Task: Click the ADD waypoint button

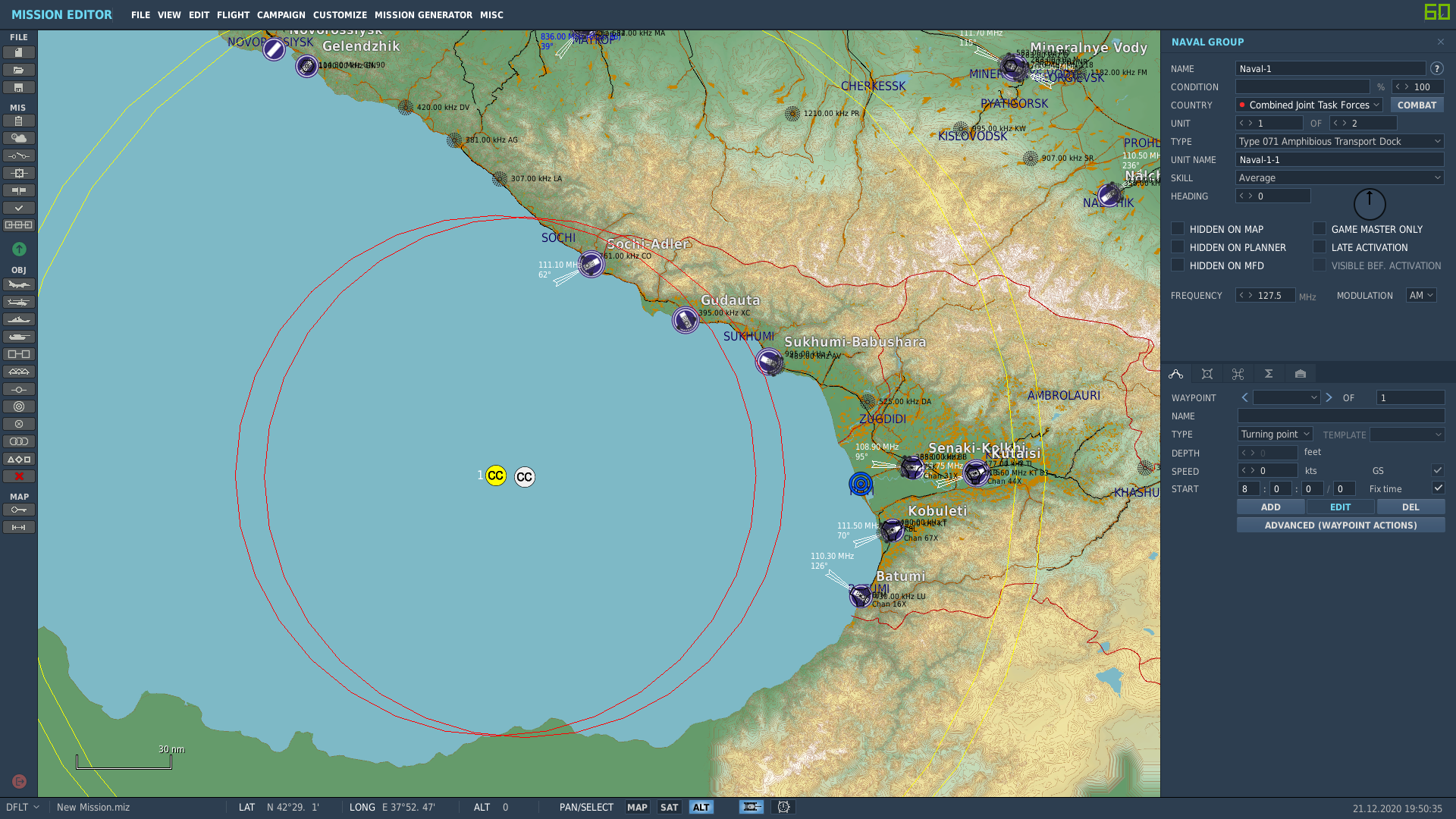Action: [x=1271, y=507]
